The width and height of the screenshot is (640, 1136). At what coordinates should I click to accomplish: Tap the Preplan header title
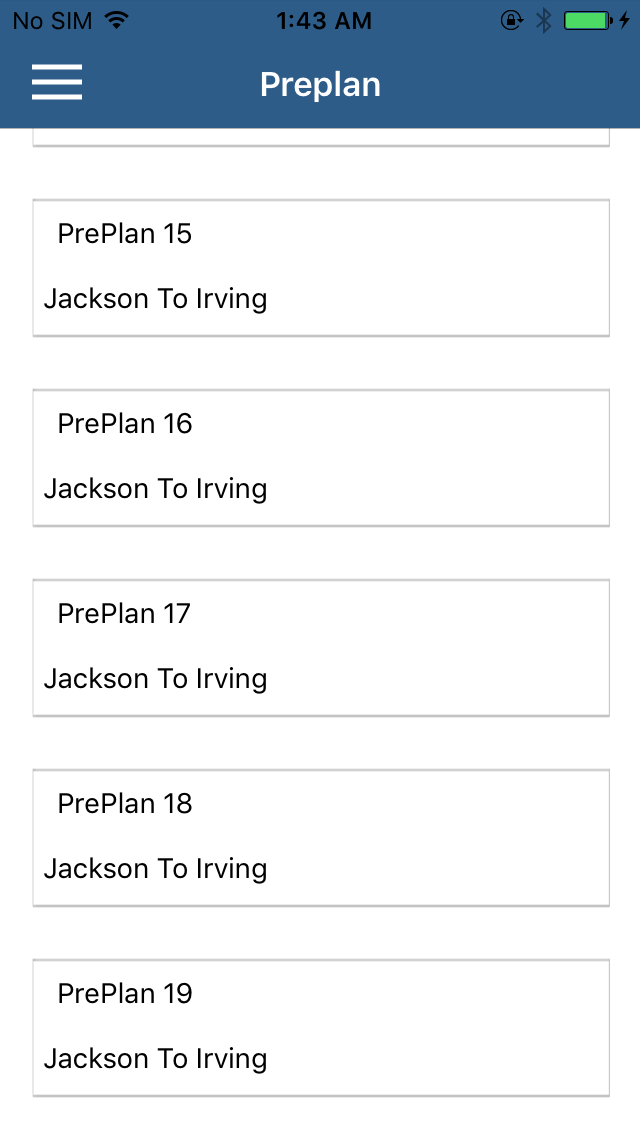[x=320, y=84]
